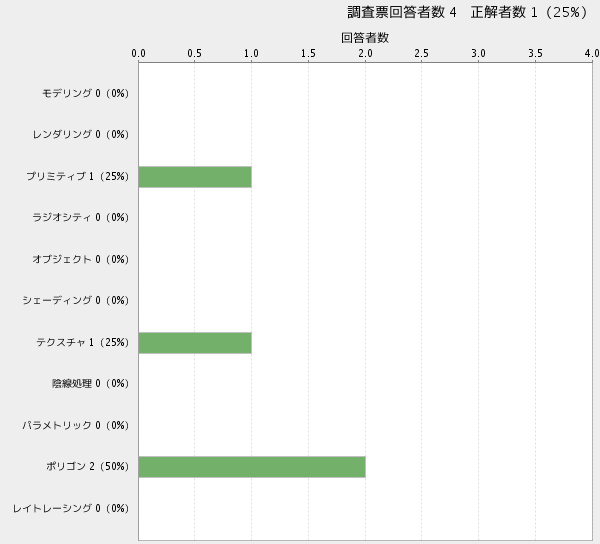The width and height of the screenshot is (600, 544).
Task: Select the ポリゴン 2 (50%) label
Action: 87,467
